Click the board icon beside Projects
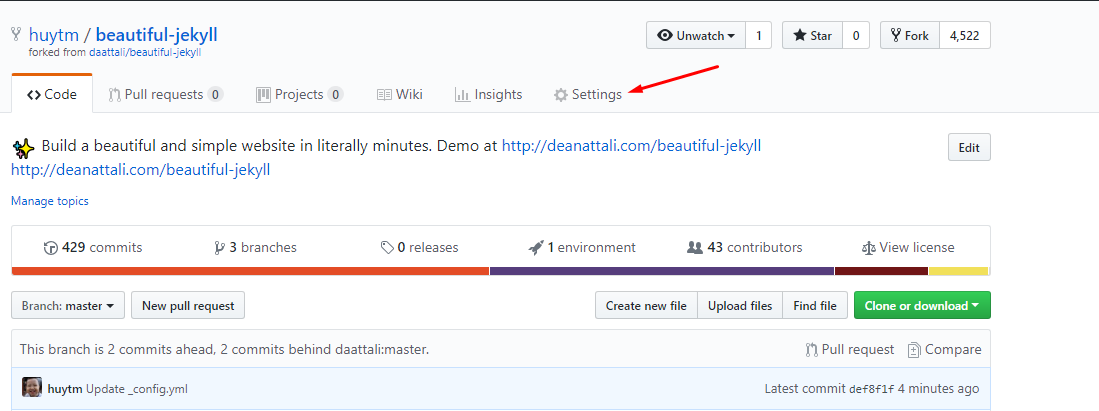1099x411 pixels. pyautogui.click(x=264, y=95)
